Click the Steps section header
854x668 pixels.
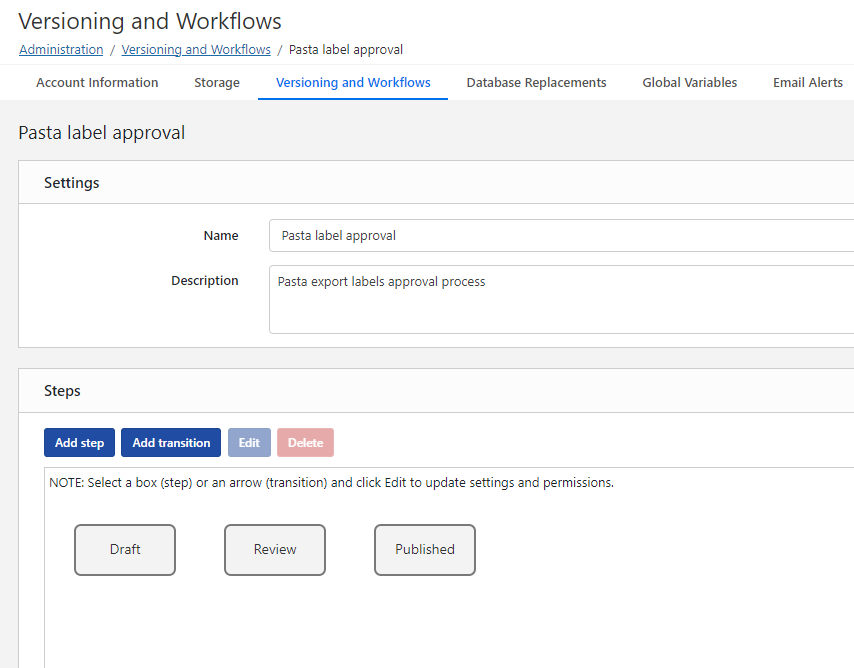(62, 391)
